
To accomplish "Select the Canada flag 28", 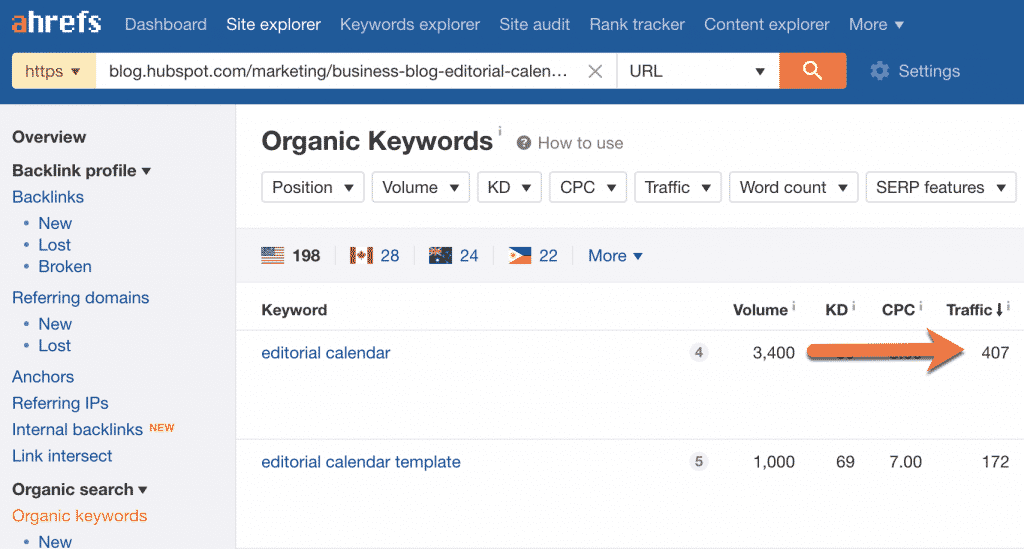I will click(x=374, y=255).
